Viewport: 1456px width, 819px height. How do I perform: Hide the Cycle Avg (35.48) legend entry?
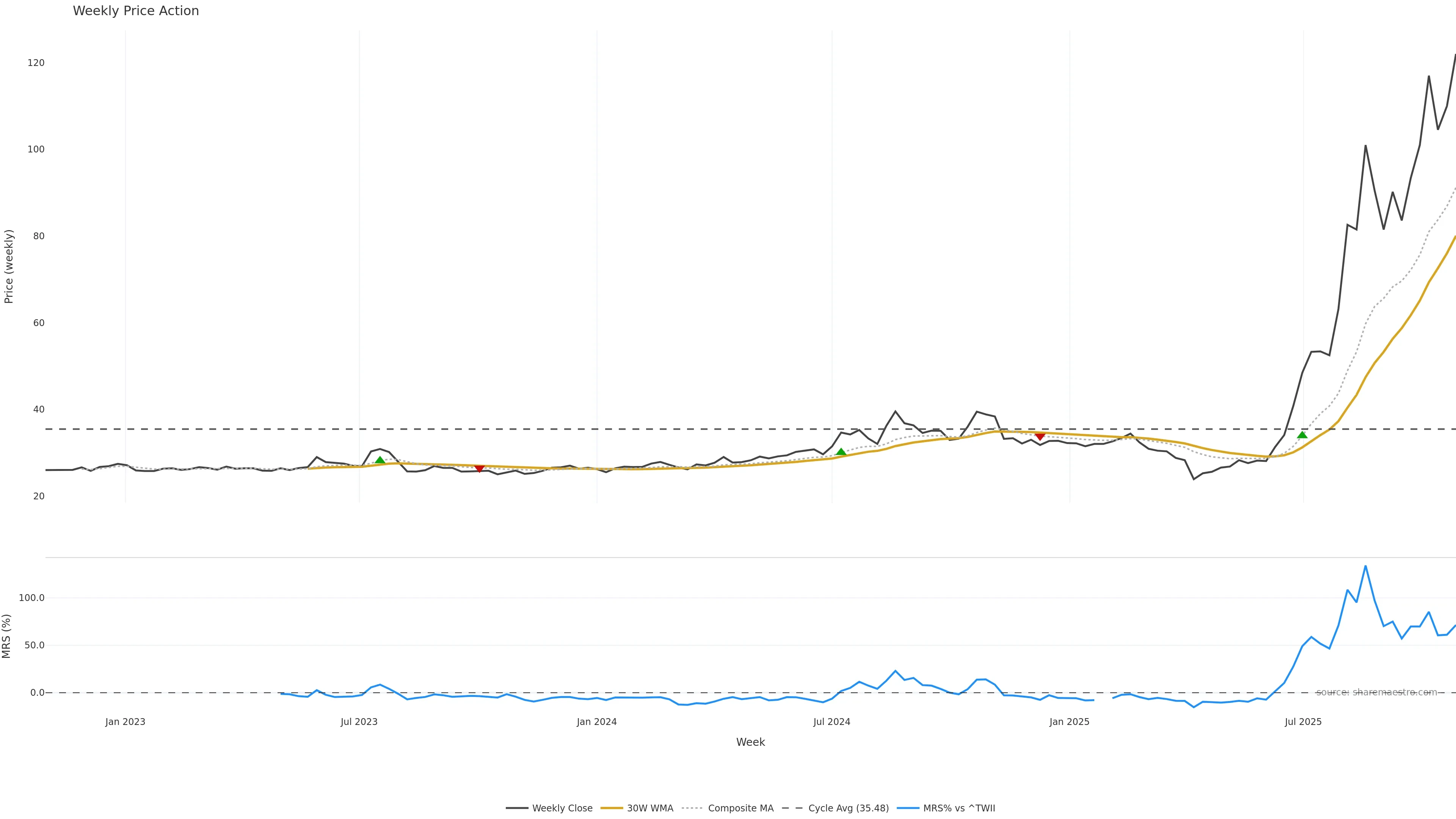pyautogui.click(x=849, y=808)
